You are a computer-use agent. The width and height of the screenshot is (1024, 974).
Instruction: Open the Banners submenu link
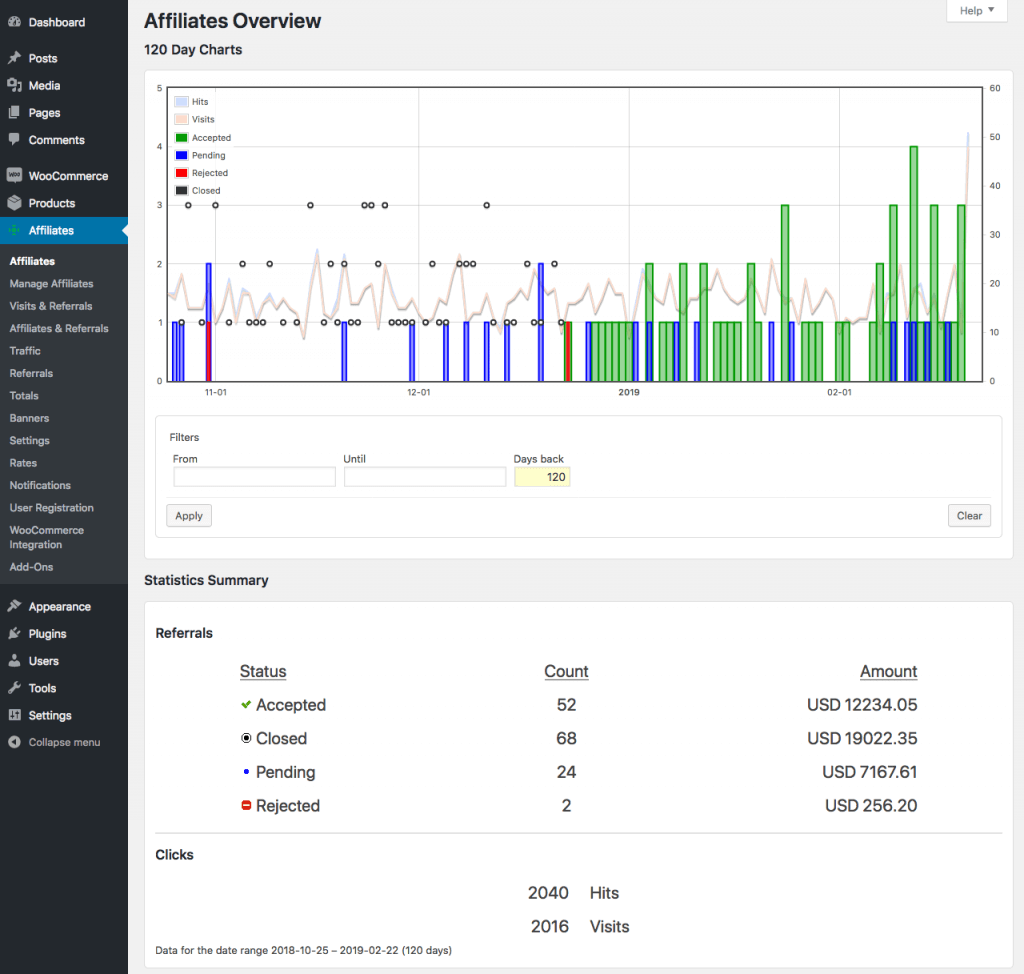point(29,418)
